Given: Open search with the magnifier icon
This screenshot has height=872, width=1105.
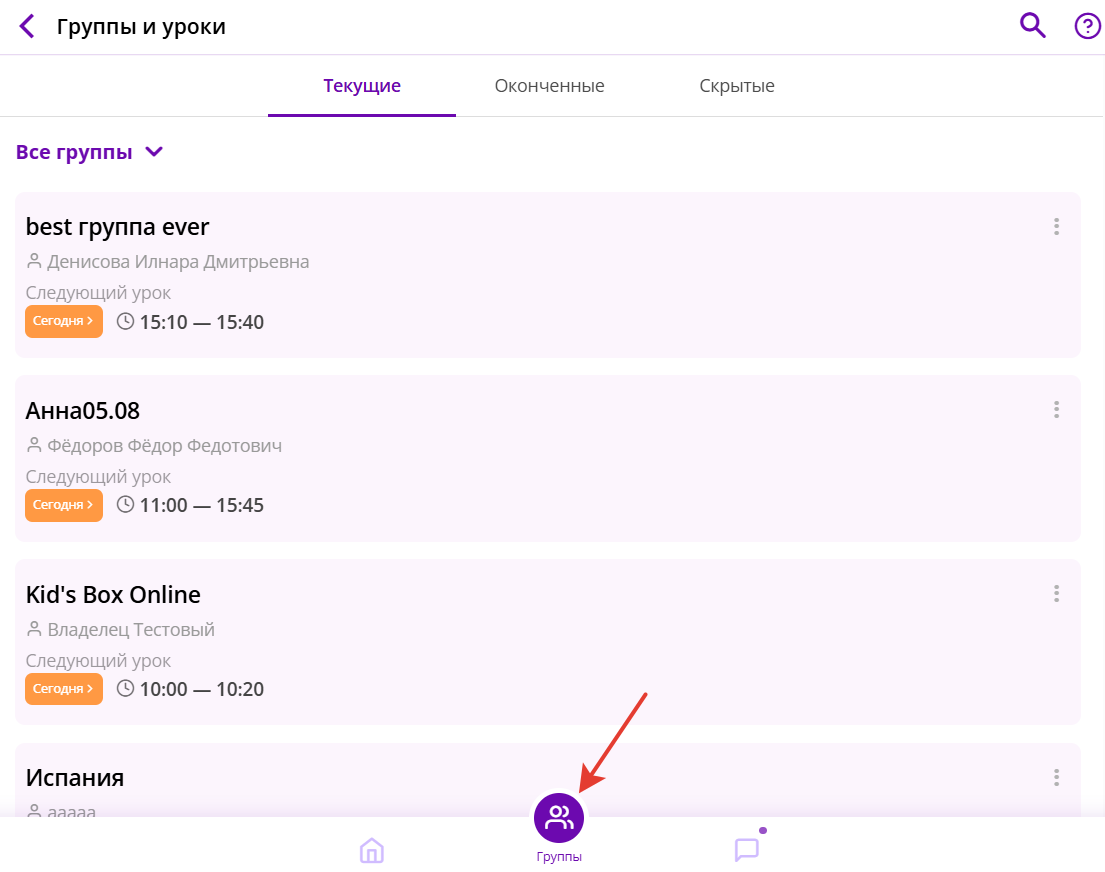Looking at the screenshot, I should point(1032,25).
